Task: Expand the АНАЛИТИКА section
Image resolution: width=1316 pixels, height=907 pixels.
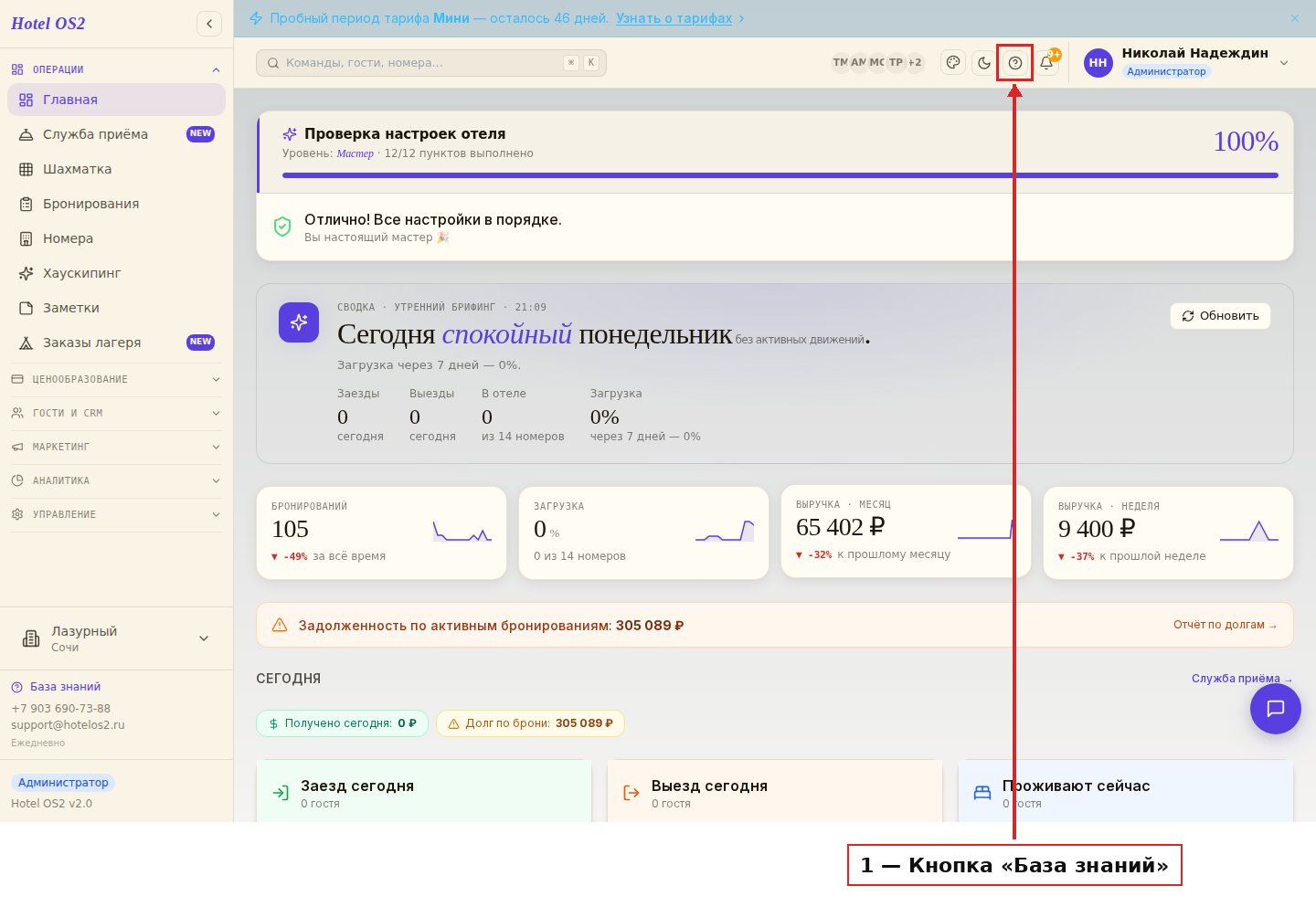Action: click(116, 480)
